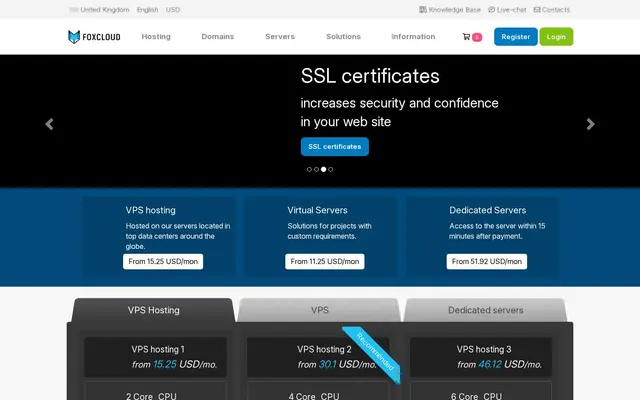This screenshot has height=400, width=640.
Task: Switch to the VPS tab
Action: (x=320, y=310)
